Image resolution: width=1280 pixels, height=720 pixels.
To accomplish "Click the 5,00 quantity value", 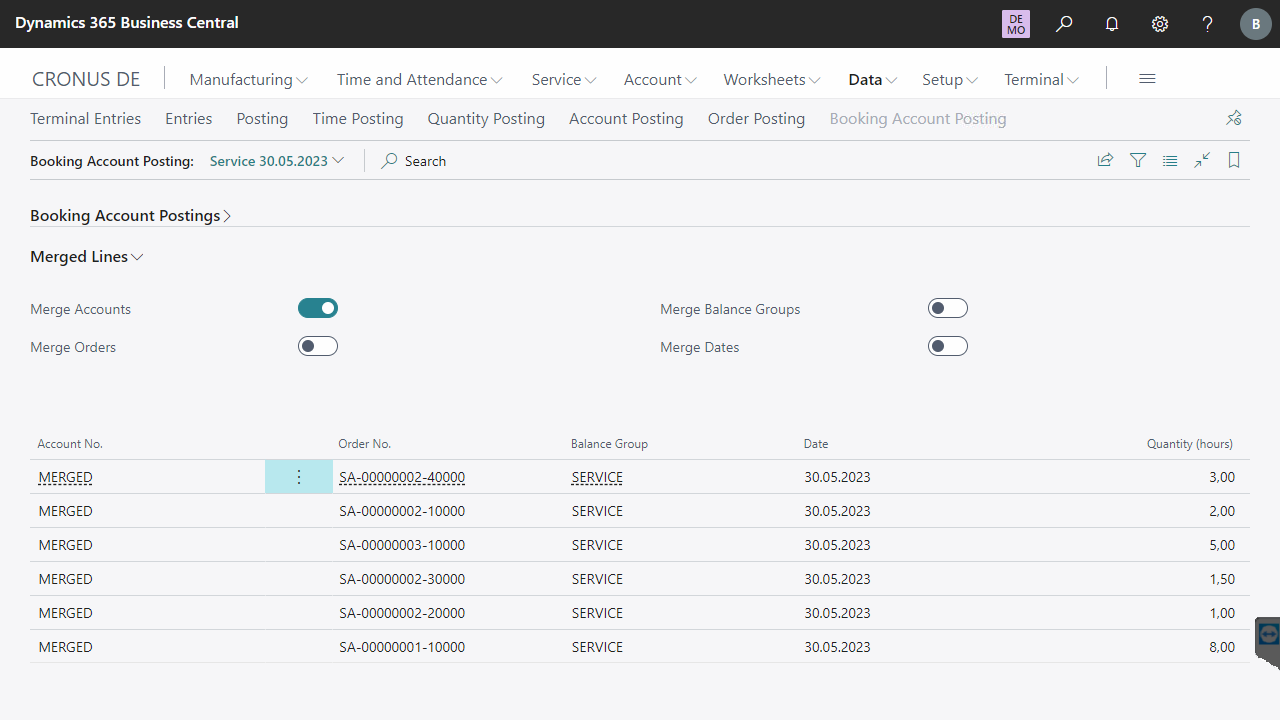I will 1222,545.
